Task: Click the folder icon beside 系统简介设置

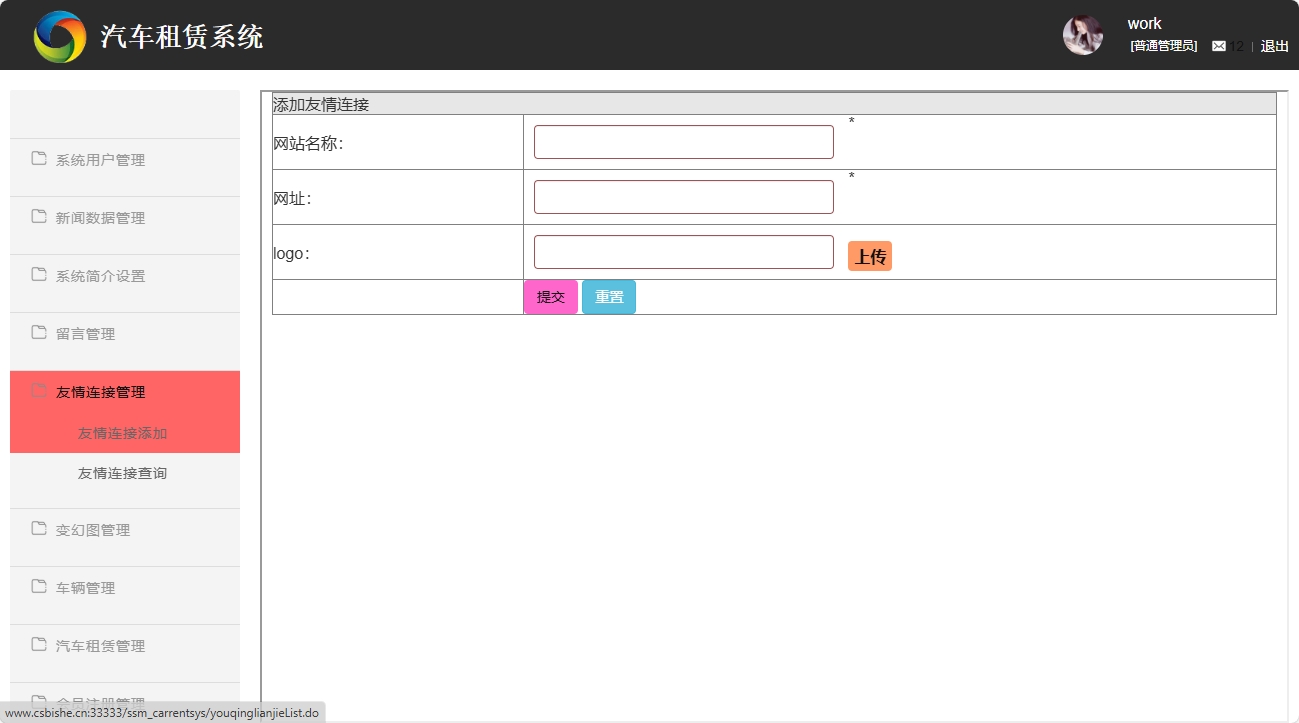Action: [x=39, y=274]
